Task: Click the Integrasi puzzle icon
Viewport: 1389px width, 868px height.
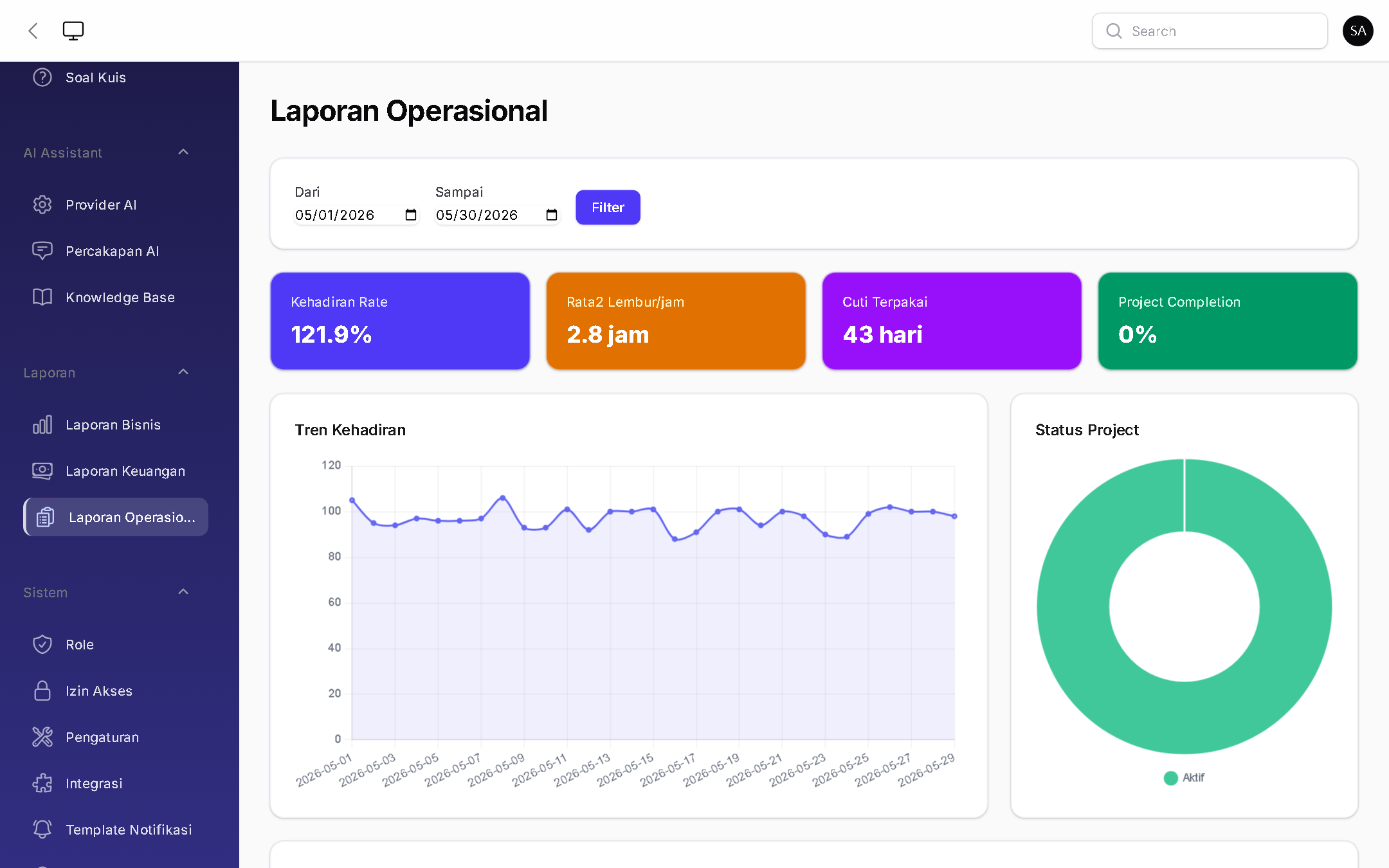Action: 42,783
